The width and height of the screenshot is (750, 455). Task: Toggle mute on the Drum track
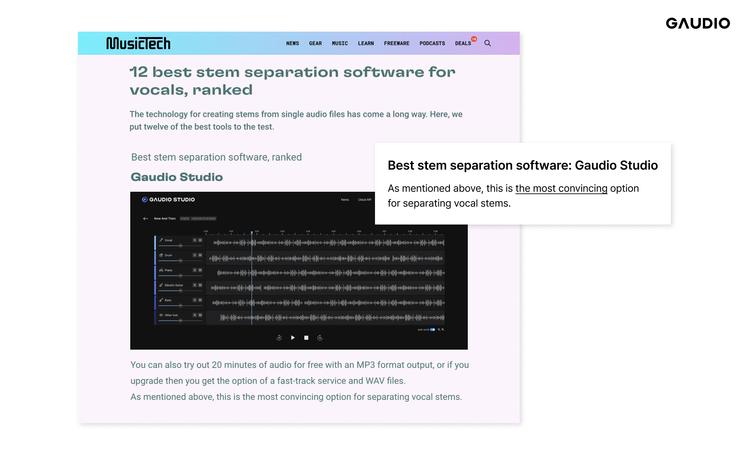click(193, 256)
